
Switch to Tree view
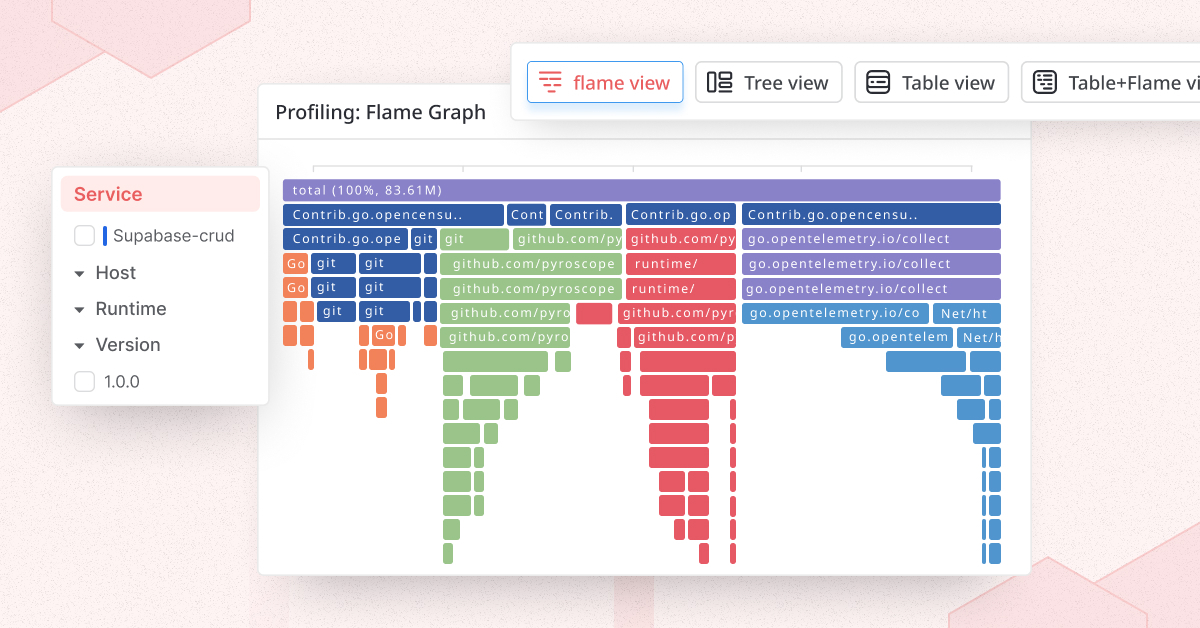(x=768, y=82)
